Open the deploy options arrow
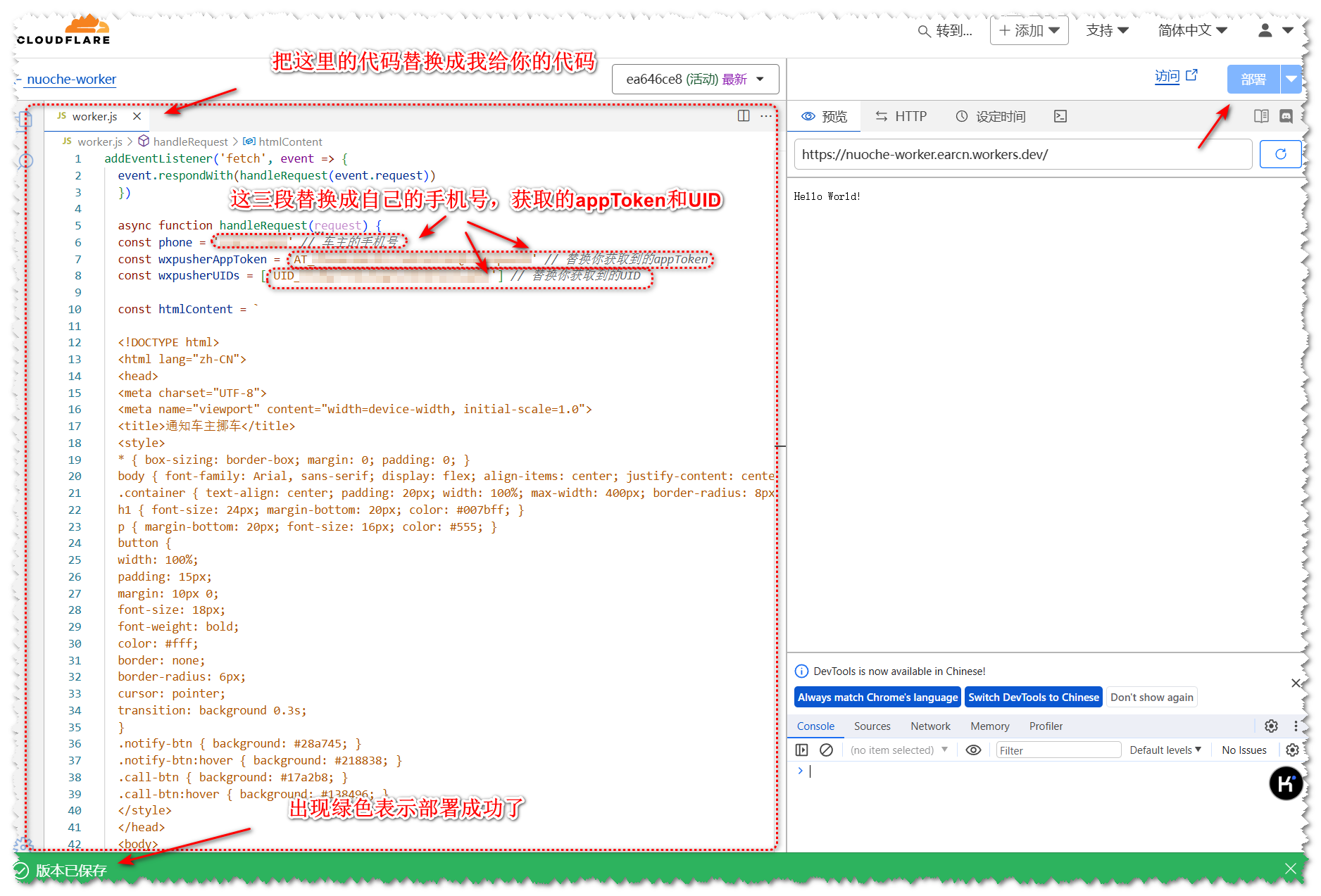The width and height of the screenshot is (1321, 896). pyautogui.click(x=1291, y=80)
